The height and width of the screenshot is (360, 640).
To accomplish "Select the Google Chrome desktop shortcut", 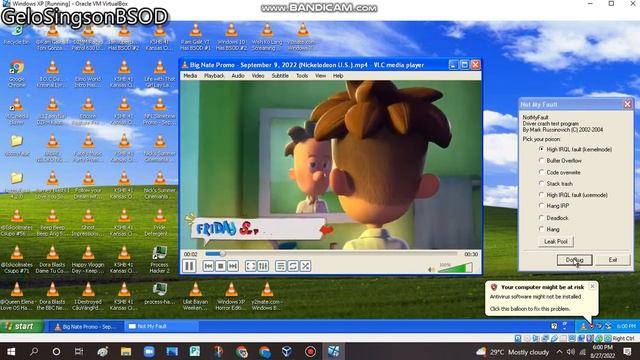I will coord(17,73).
